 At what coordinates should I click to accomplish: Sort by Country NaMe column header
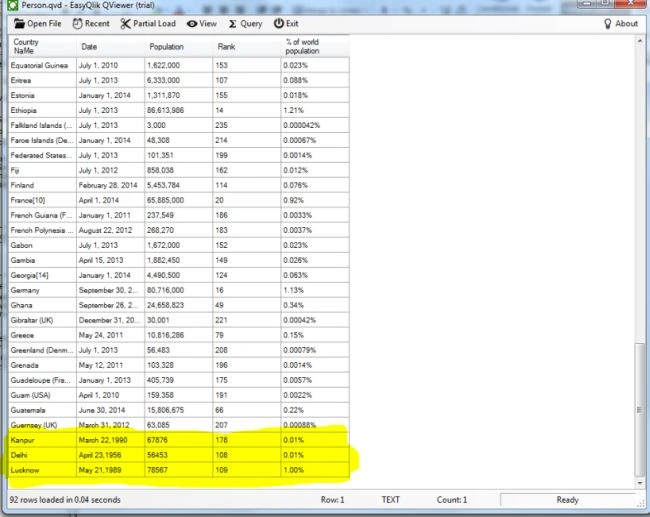pos(43,46)
